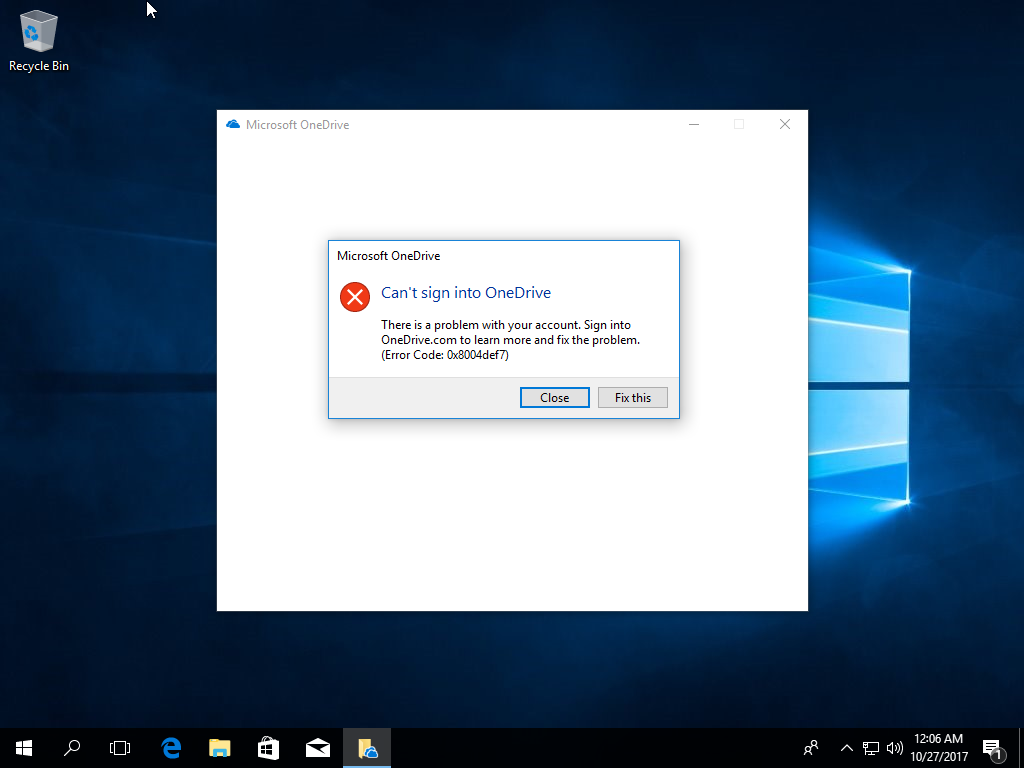Viewport: 1024px width, 768px height.
Task: Launch Microsoft Edge from the taskbar
Action: [x=170, y=748]
